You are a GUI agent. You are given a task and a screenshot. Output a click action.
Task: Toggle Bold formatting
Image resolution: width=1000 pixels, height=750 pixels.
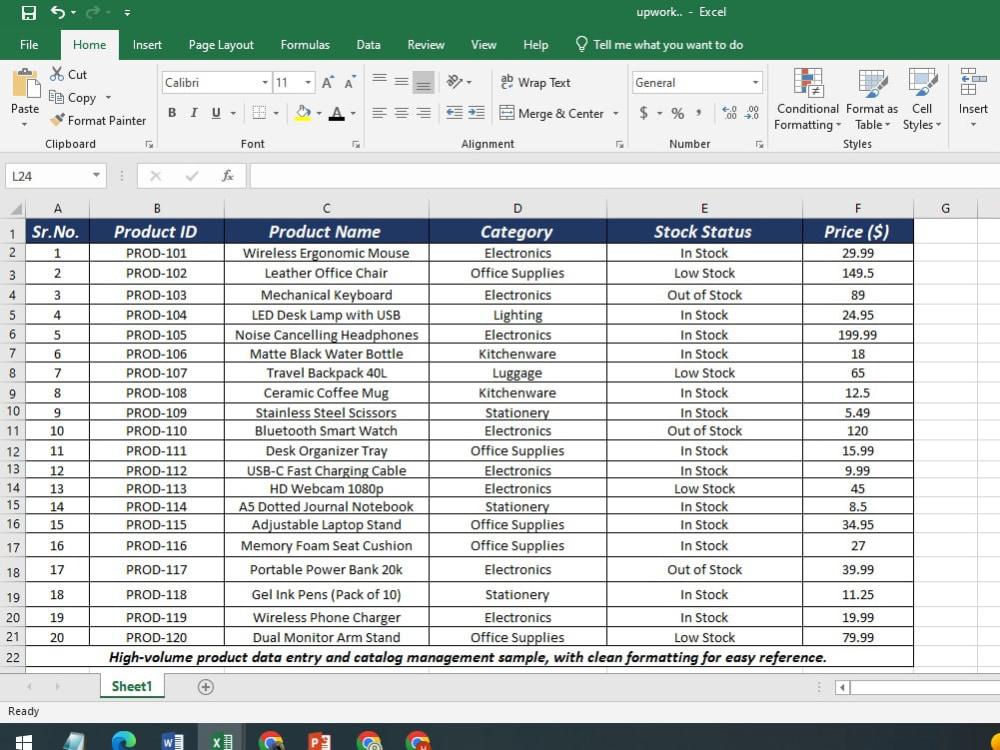pyautogui.click(x=172, y=113)
